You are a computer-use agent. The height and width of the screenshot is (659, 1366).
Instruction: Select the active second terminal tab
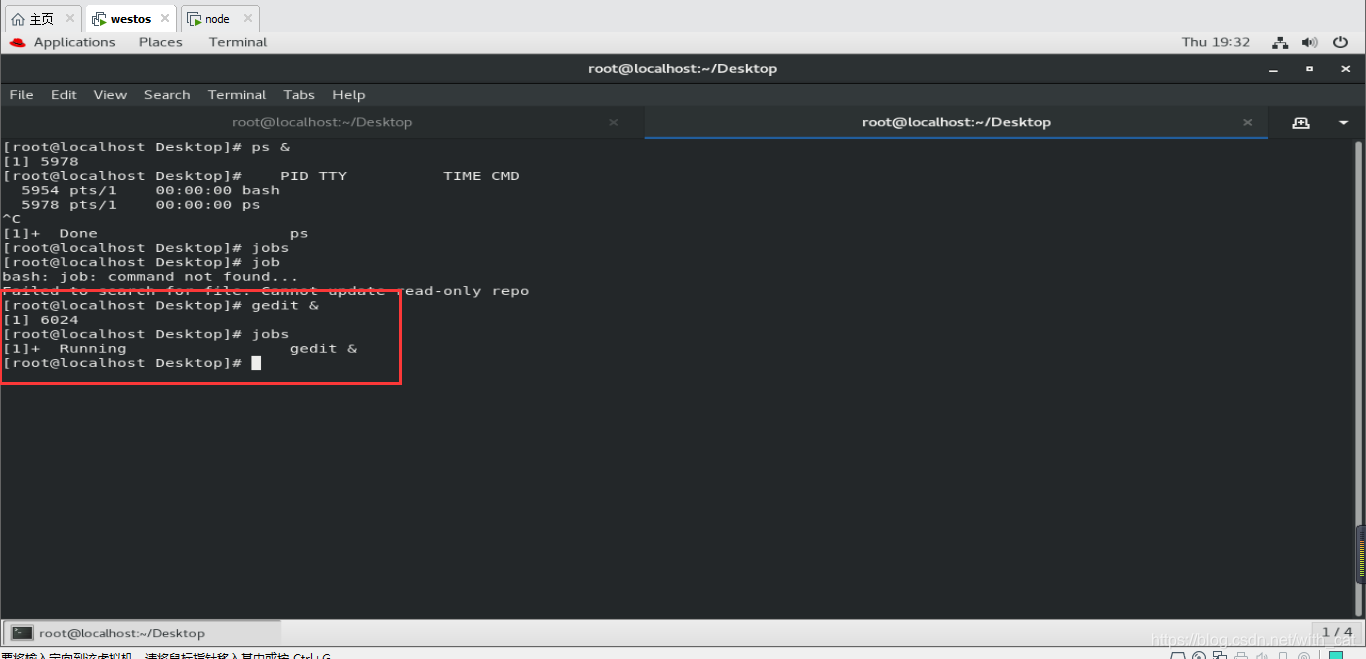pos(956,122)
